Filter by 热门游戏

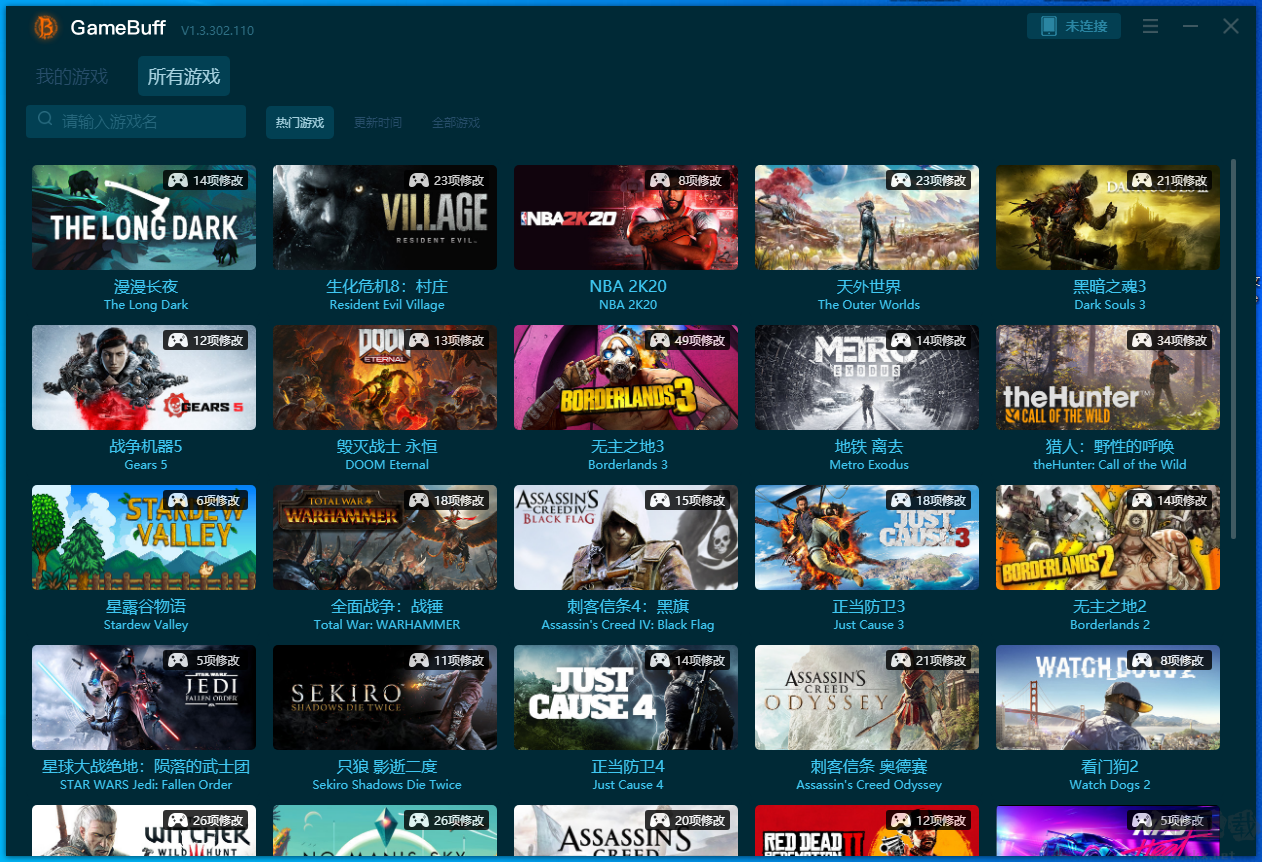(300, 123)
